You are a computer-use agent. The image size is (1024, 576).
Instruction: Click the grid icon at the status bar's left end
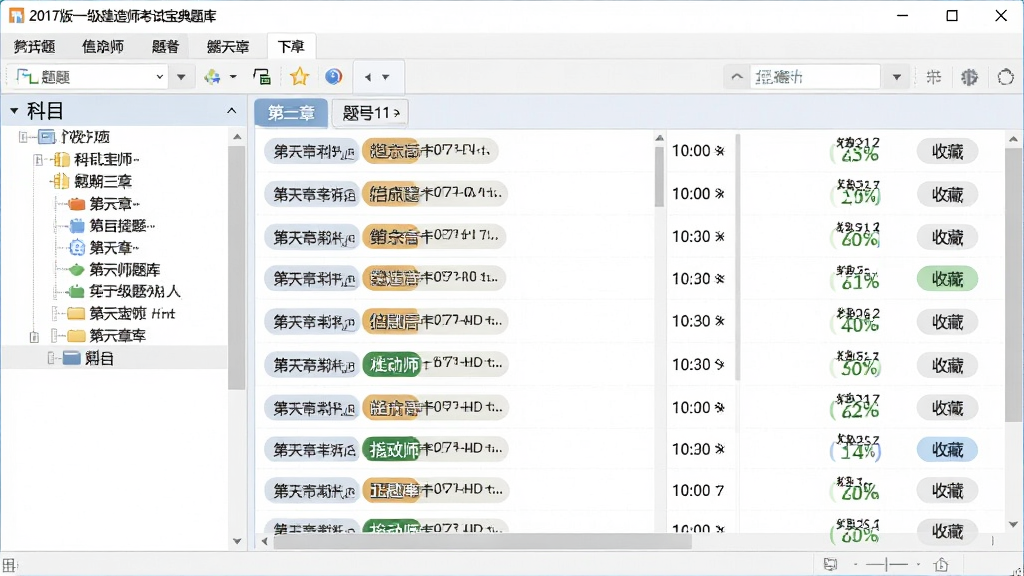[x=9, y=565]
